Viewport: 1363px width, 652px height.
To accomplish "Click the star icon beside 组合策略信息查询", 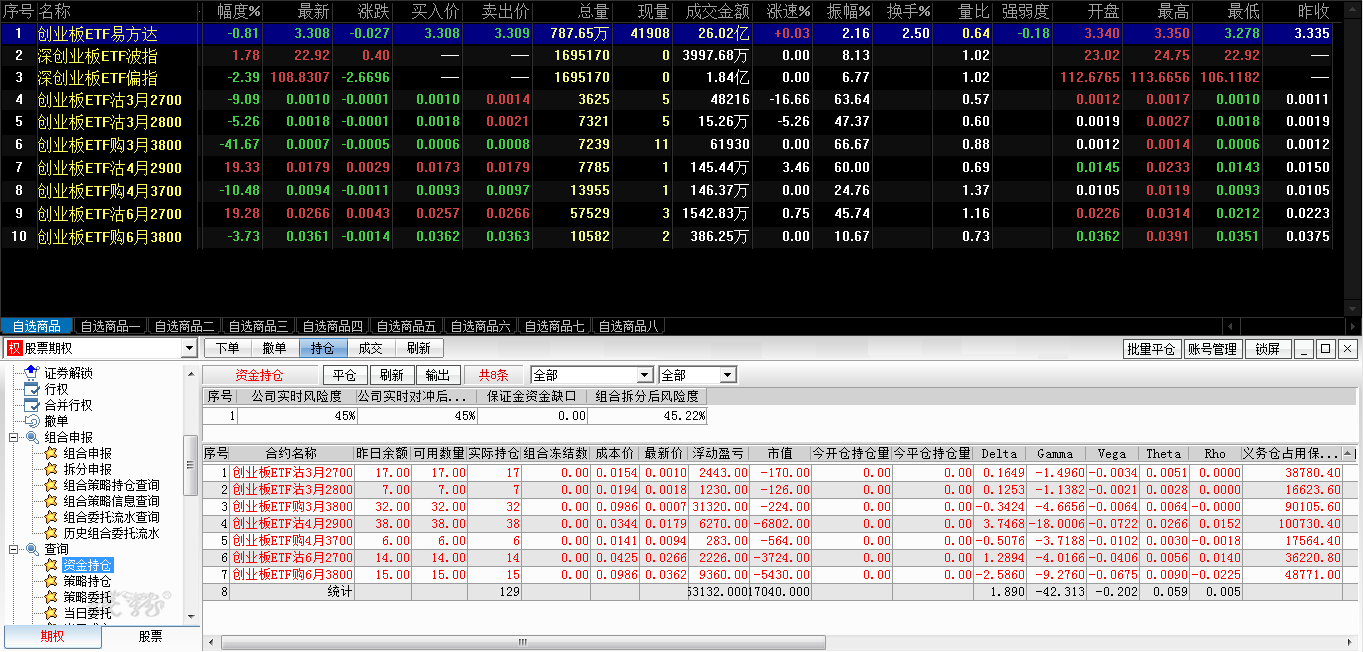I will coord(51,501).
